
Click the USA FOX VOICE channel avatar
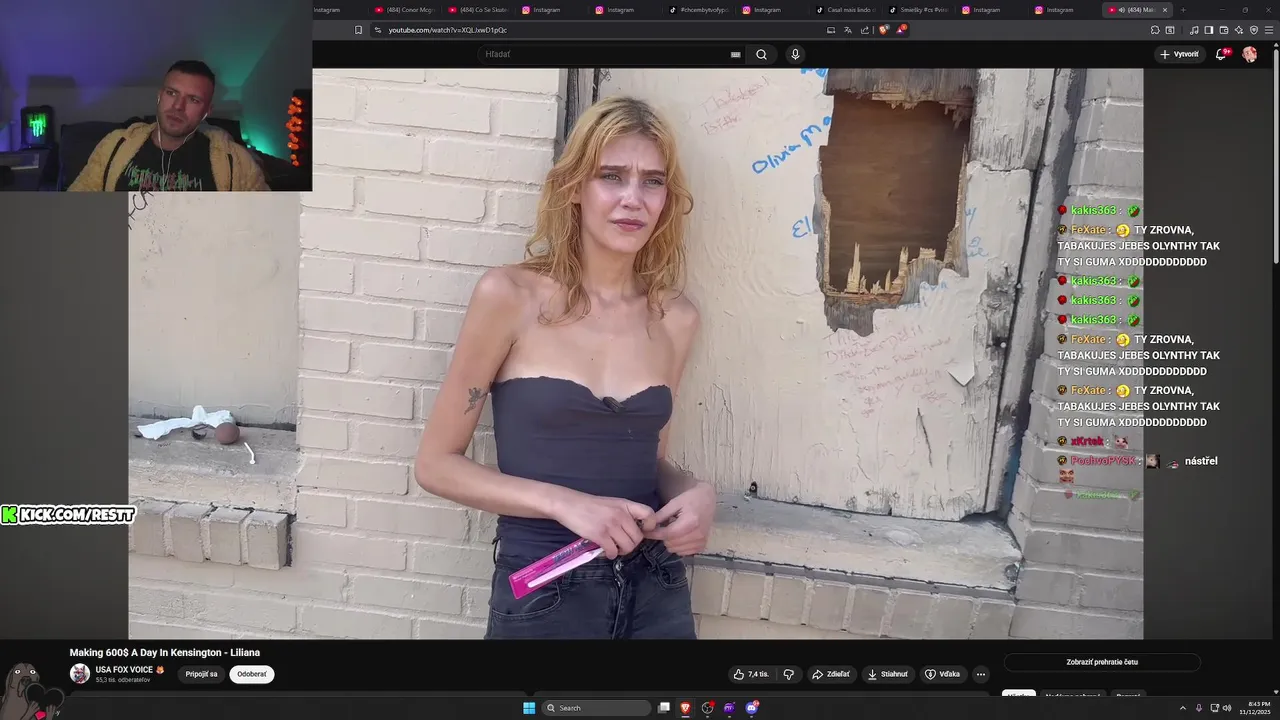coord(80,673)
